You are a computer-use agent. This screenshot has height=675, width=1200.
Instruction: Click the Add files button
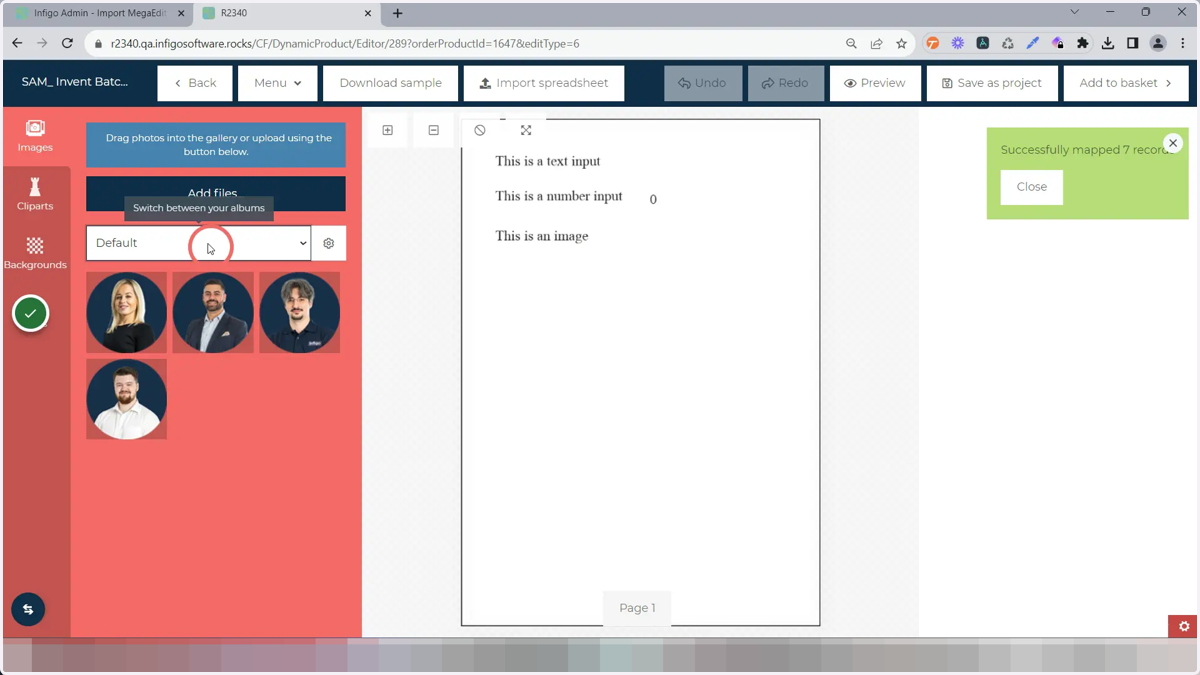216,193
